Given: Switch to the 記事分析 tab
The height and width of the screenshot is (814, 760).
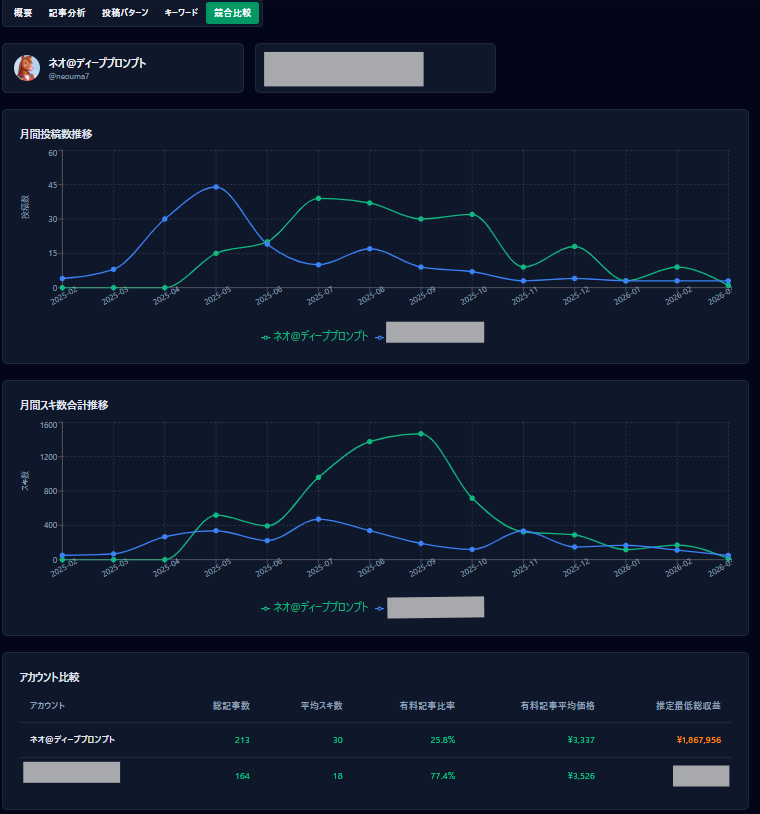Looking at the screenshot, I should point(67,13).
